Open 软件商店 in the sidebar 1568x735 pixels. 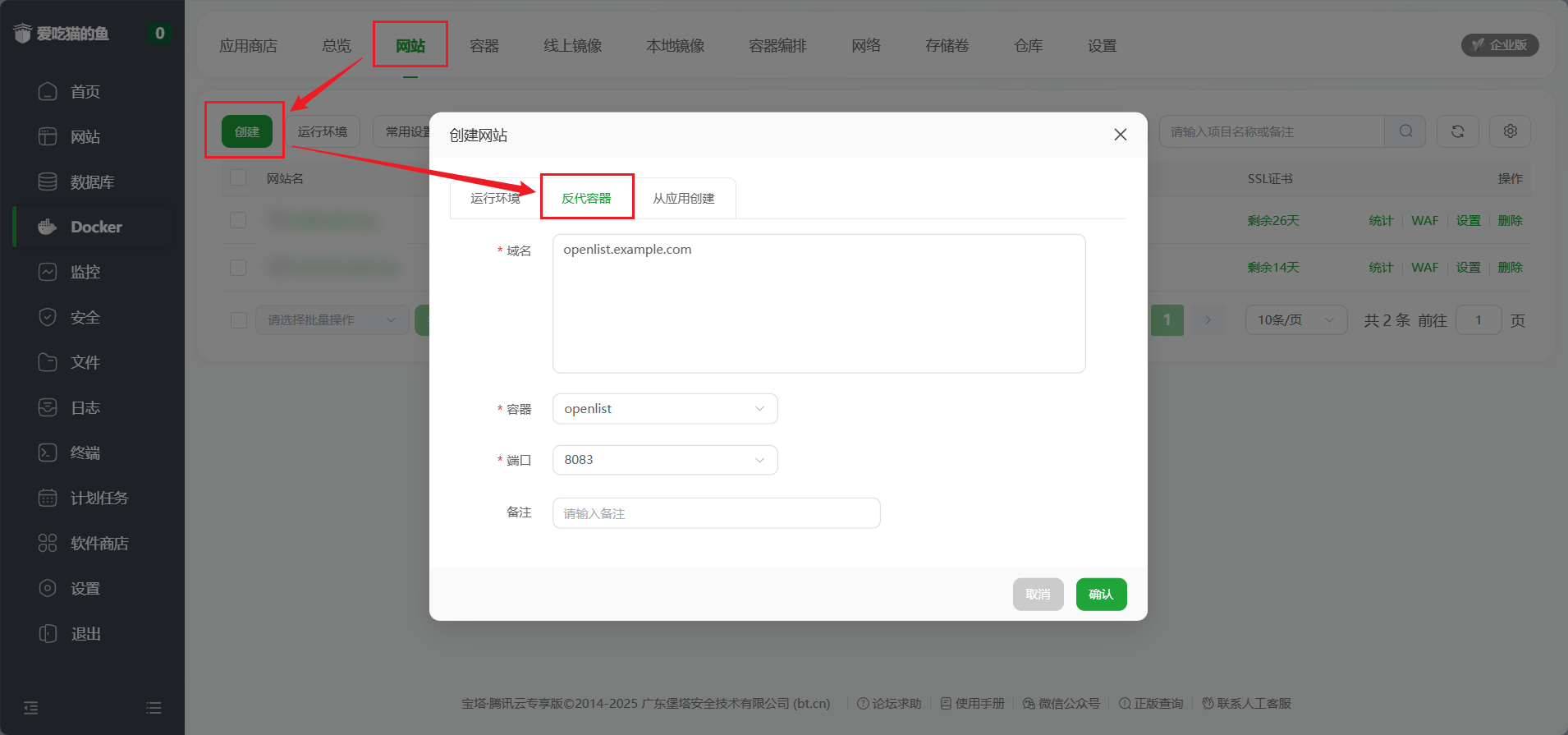coord(99,544)
